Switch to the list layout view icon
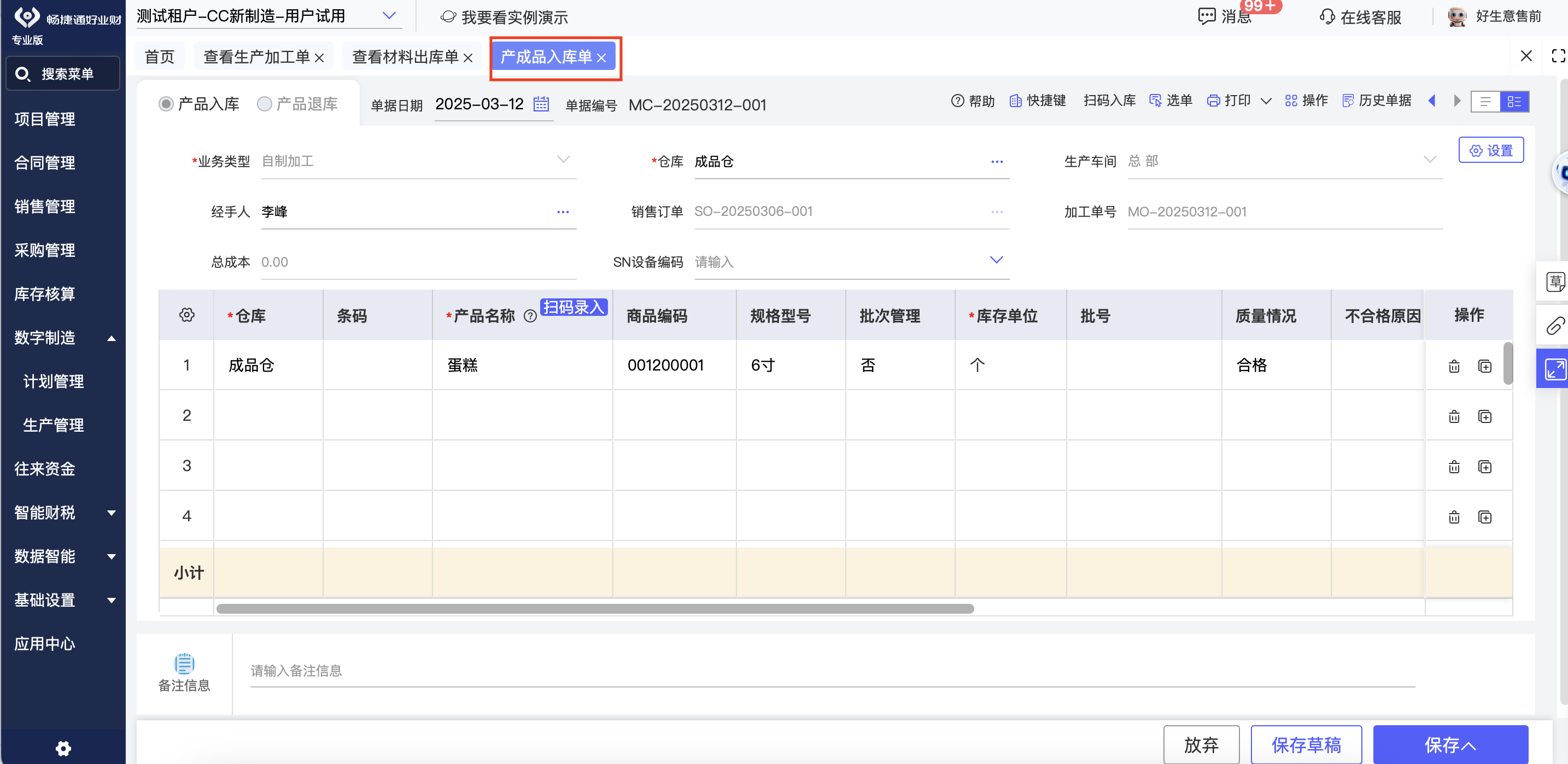1568x764 pixels. [x=1485, y=102]
